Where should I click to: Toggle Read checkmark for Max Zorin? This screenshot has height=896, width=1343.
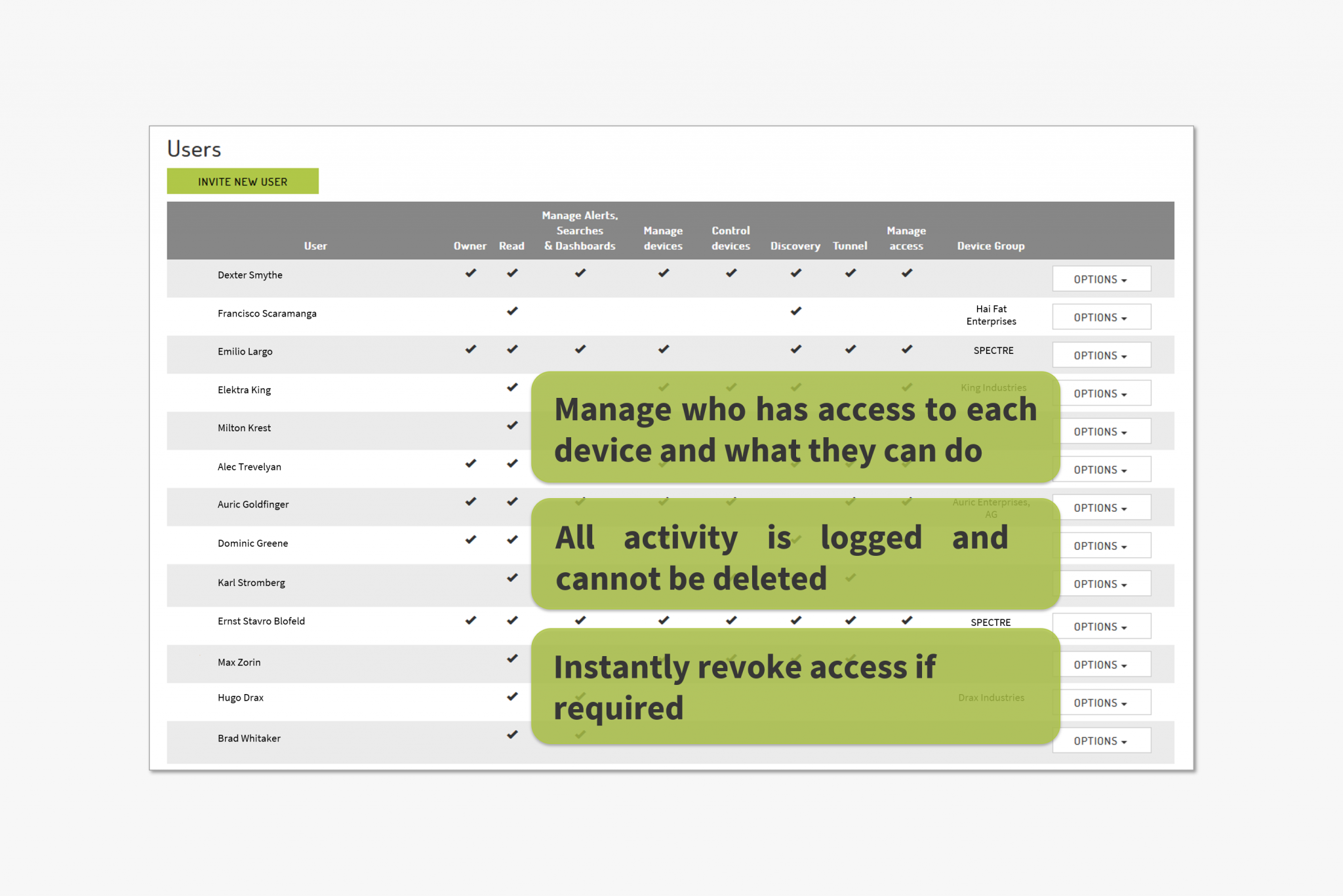point(512,658)
